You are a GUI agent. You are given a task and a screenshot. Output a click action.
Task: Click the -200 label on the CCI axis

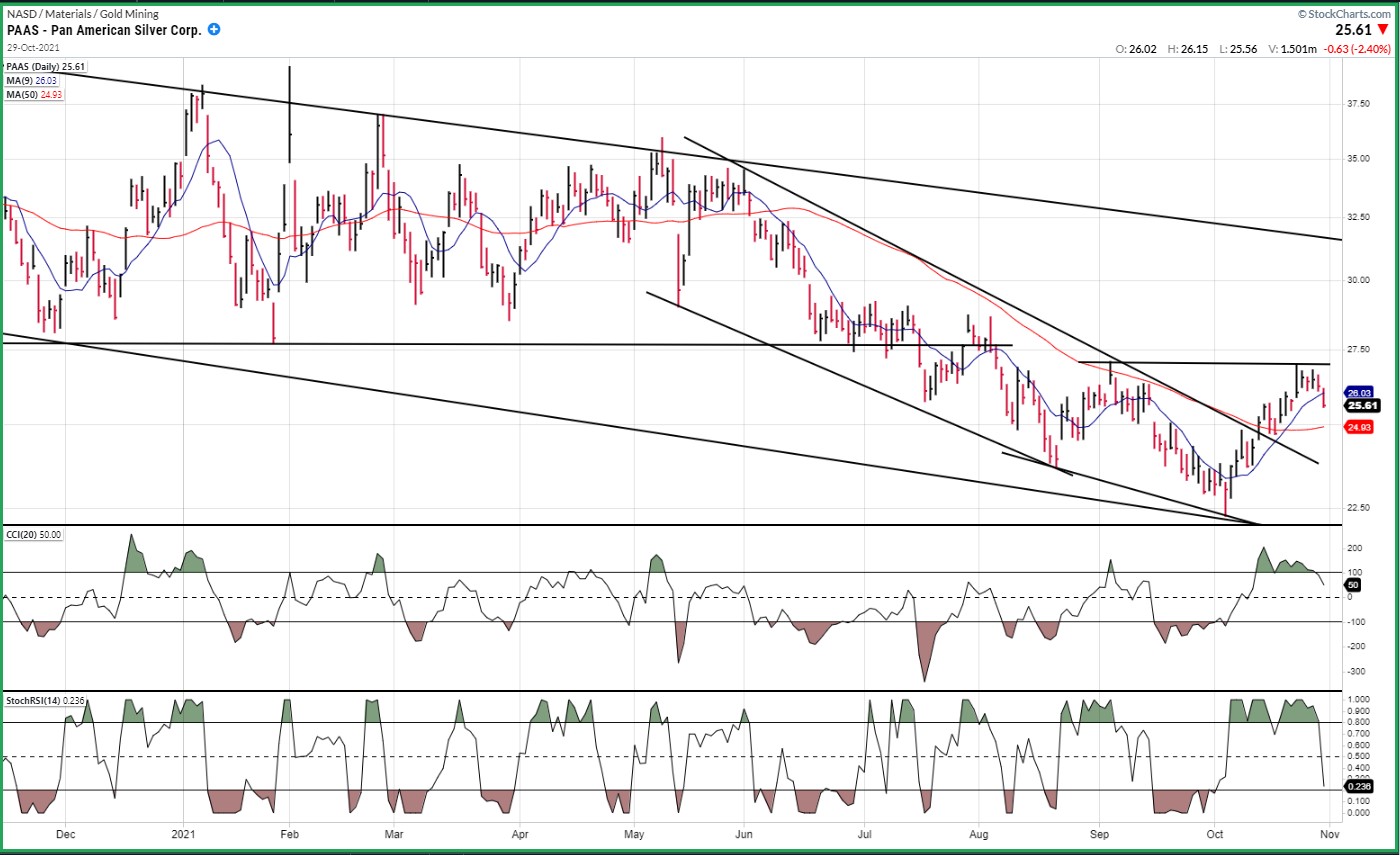pos(1356,647)
